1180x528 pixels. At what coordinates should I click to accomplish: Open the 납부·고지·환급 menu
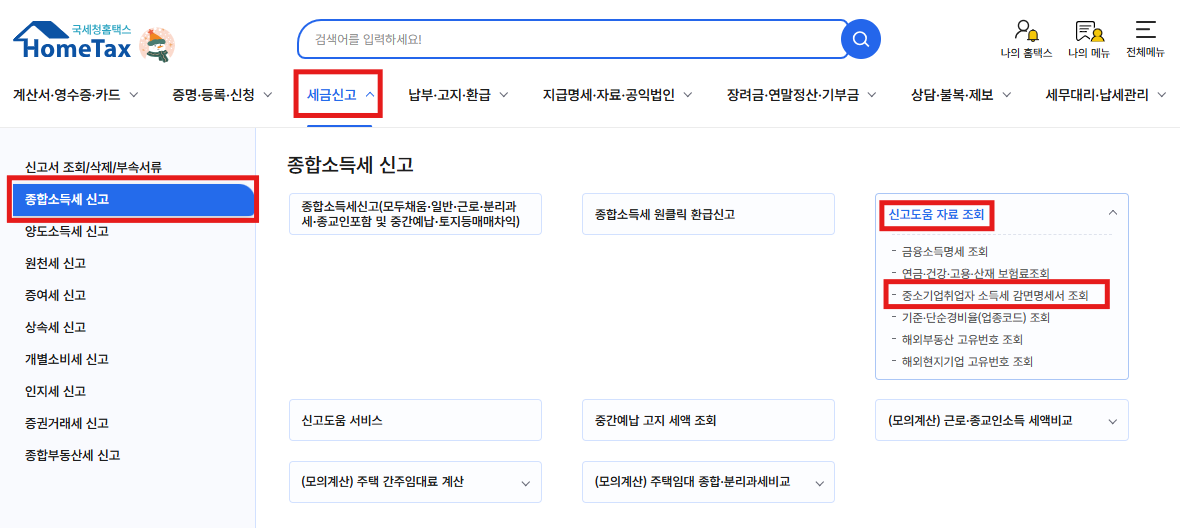[458, 95]
